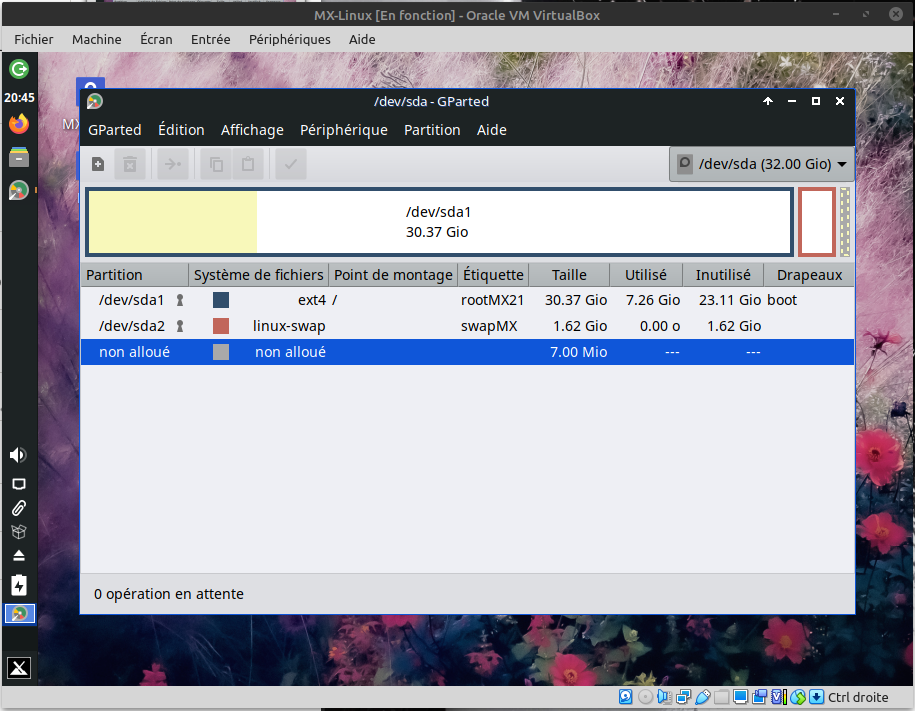Click the new partition toolbar icon
The image size is (915, 711).
98,165
